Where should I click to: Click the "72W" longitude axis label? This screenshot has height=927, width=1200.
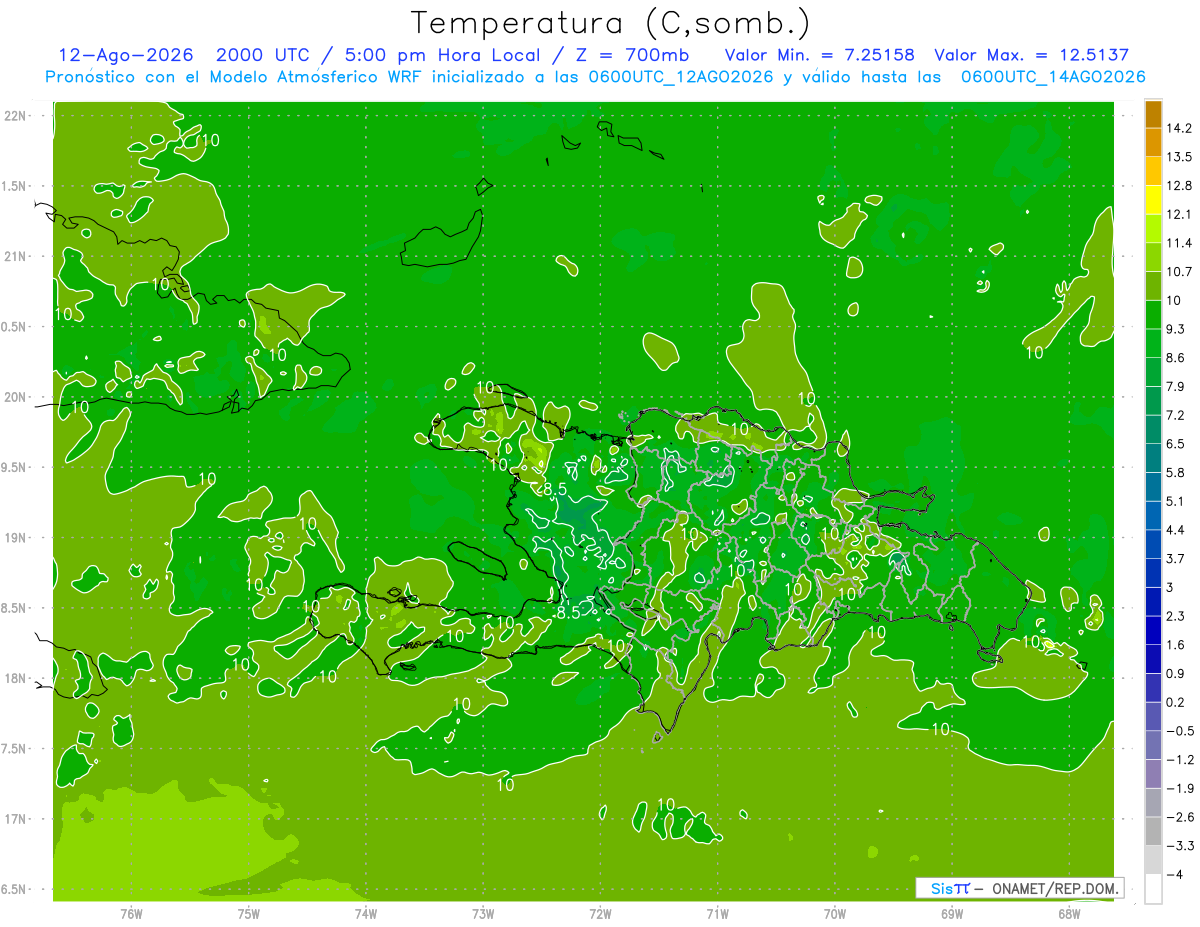[600, 913]
